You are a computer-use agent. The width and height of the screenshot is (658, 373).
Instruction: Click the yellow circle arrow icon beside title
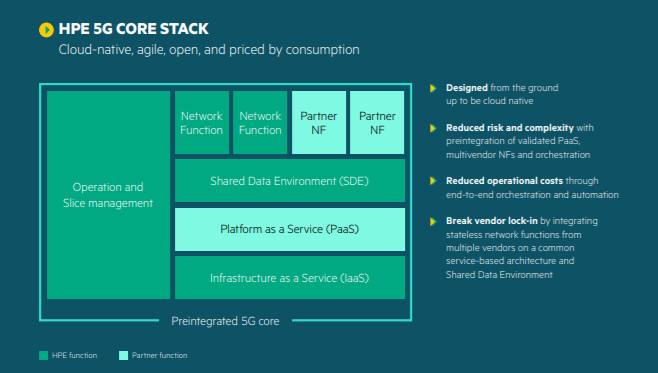pos(46,30)
